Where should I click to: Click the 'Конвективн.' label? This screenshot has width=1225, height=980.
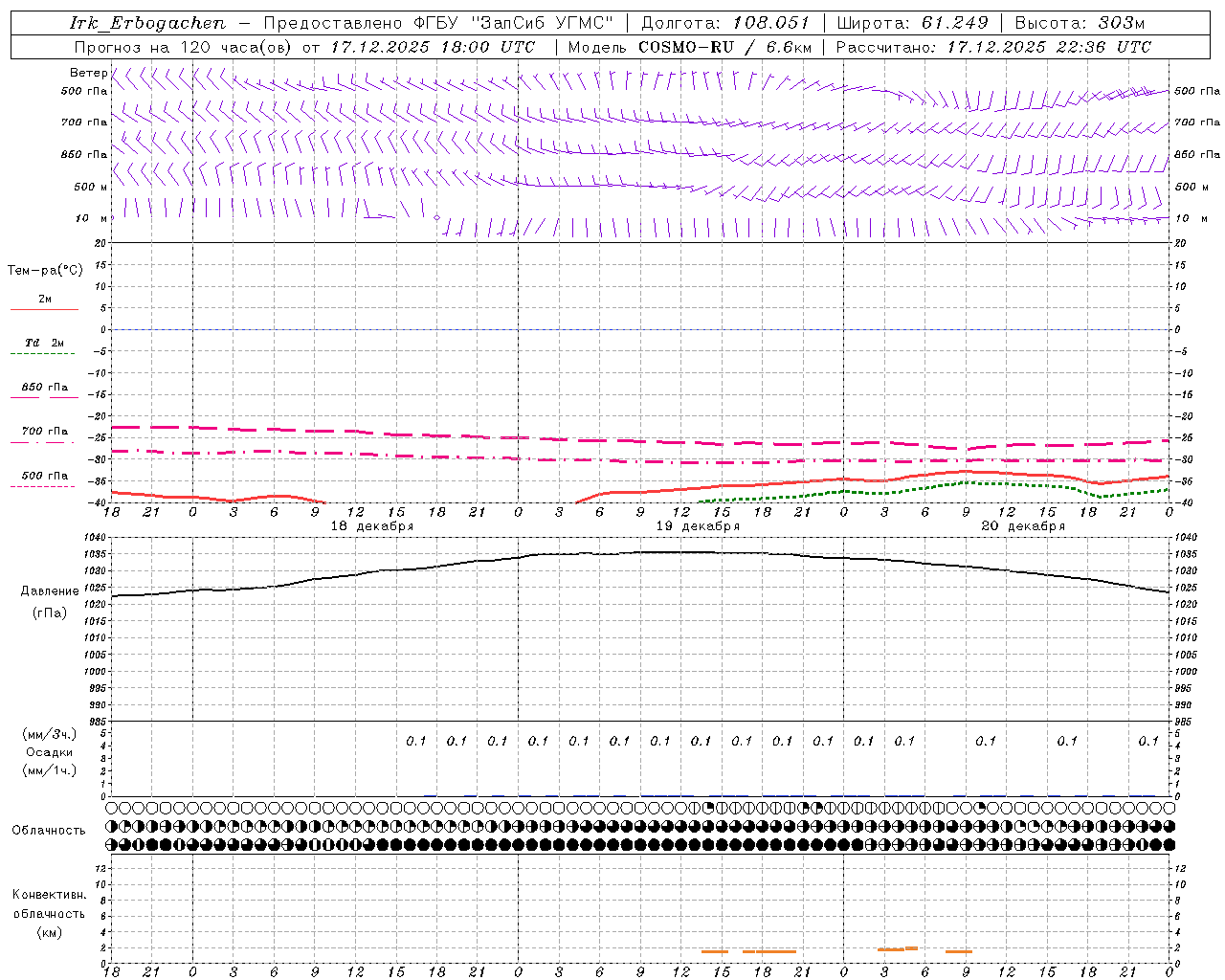[x=49, y=895]
